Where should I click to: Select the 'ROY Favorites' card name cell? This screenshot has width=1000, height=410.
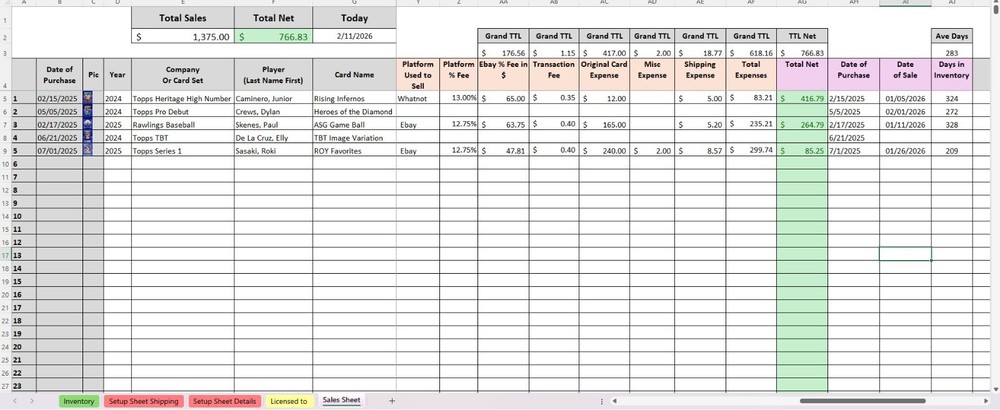coord(354,150)
